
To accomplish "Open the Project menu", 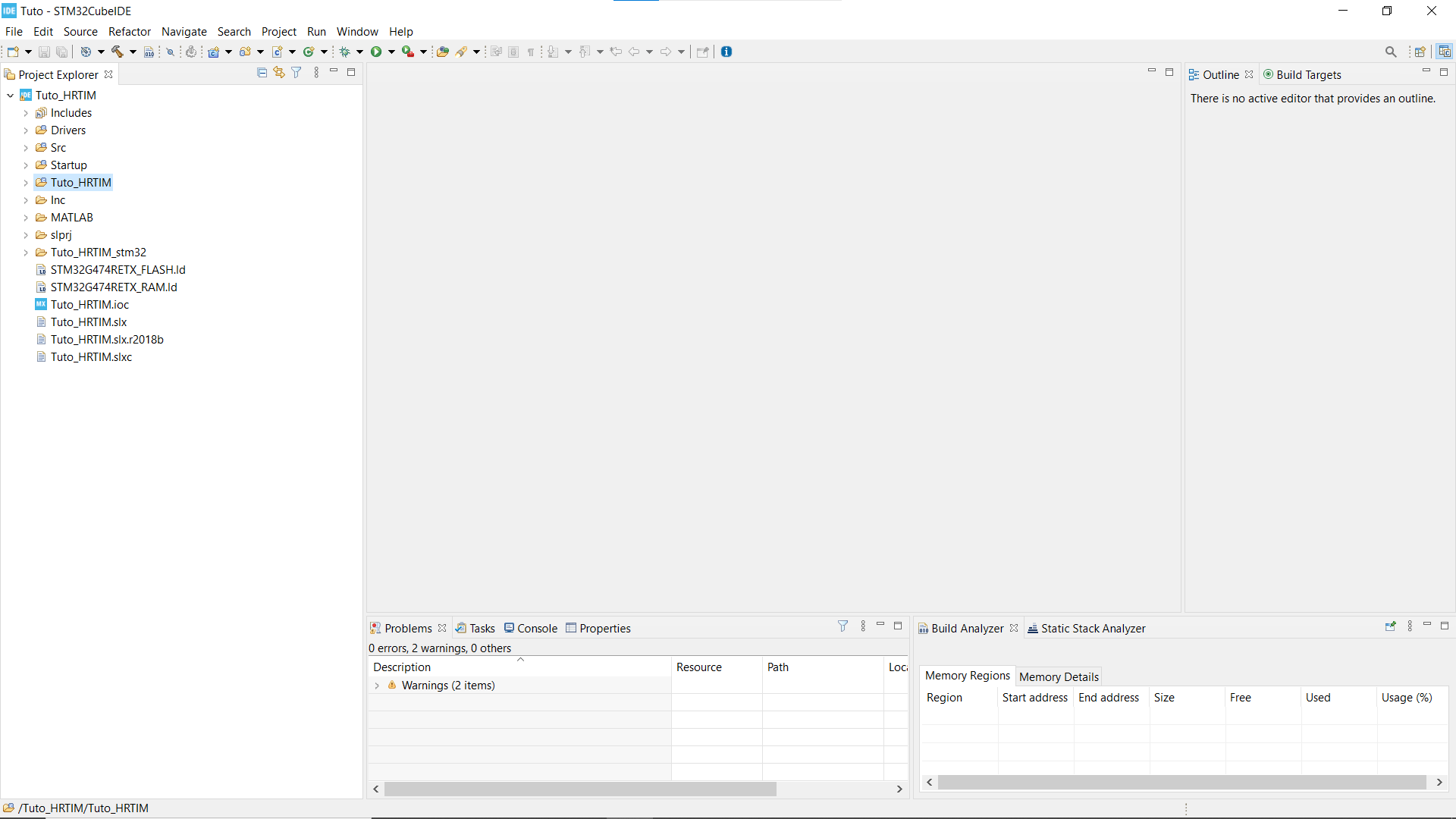I will pyautogui.click(x=278, y=31).
